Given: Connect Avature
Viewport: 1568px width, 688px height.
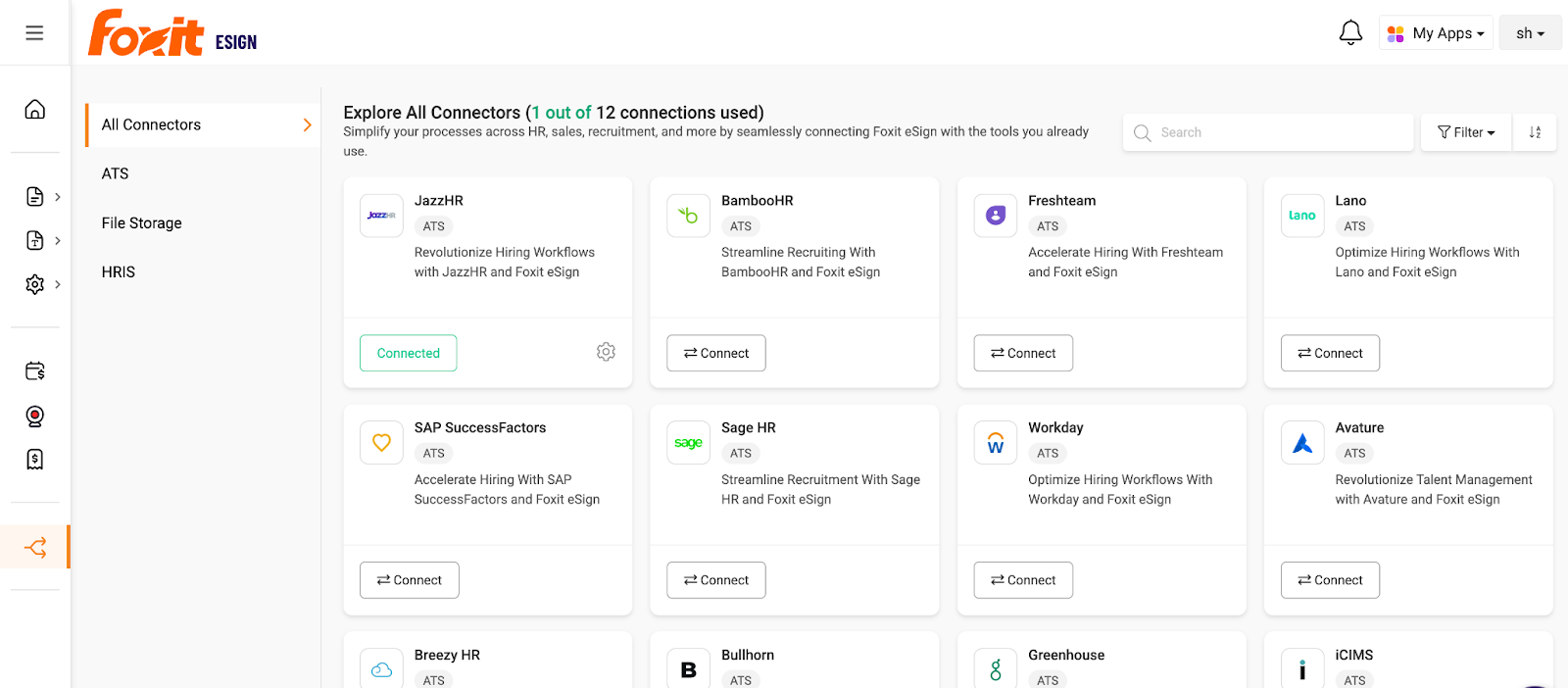Looking at the screenshot, I should (1330, 580).
